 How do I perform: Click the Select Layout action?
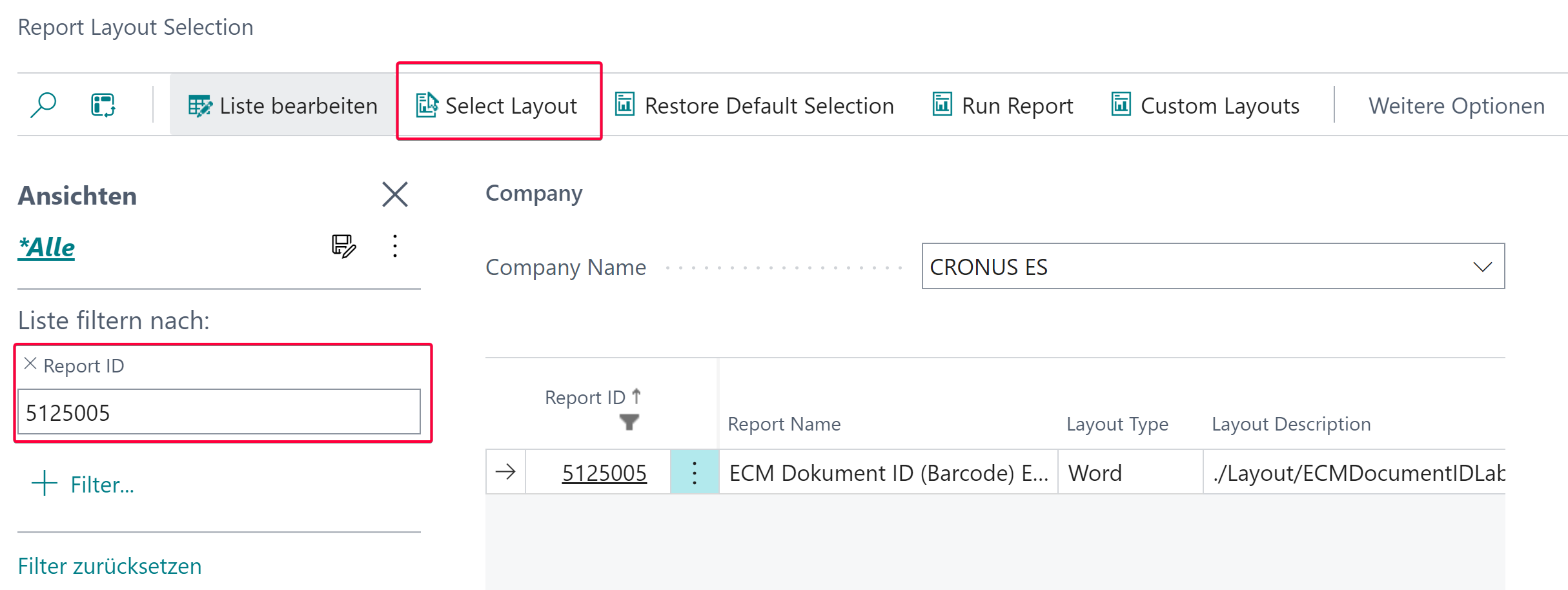click(497, 105)
